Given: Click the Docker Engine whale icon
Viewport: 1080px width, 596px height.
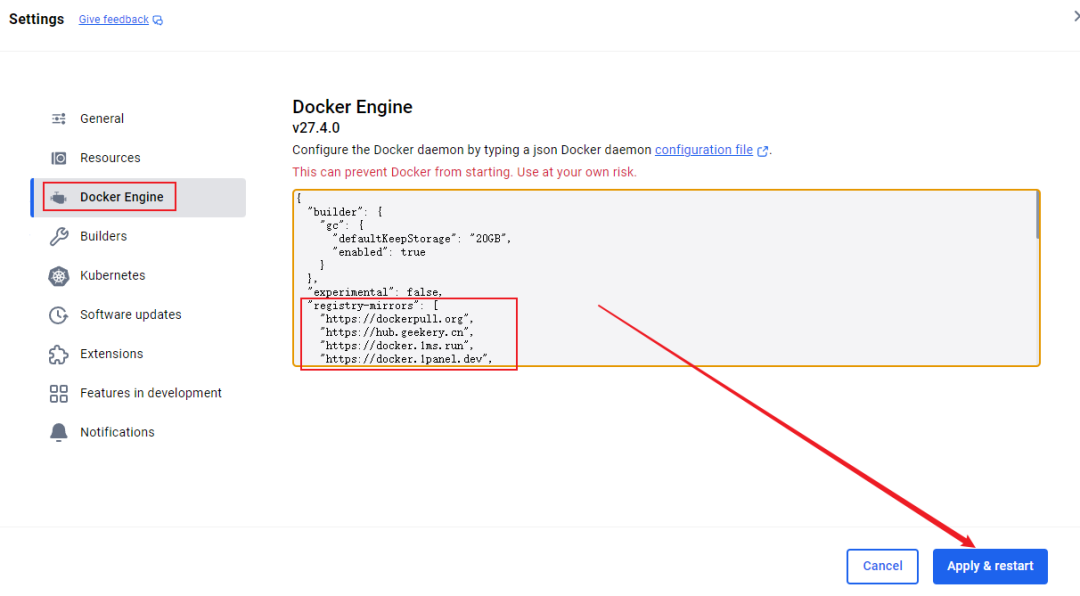Looking at the screenshot, I should 59,198.
